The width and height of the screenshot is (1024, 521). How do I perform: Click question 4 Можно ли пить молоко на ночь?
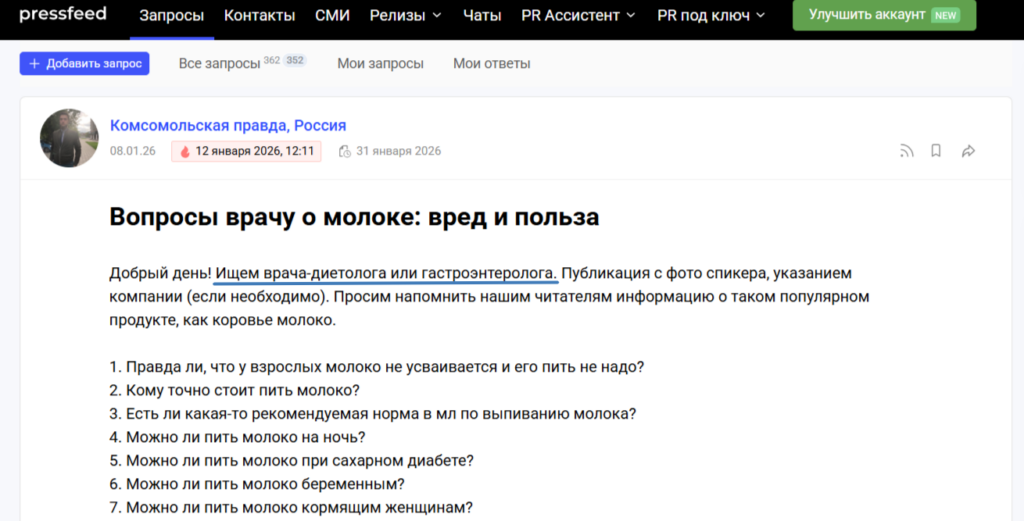click(x=237, y=437)
